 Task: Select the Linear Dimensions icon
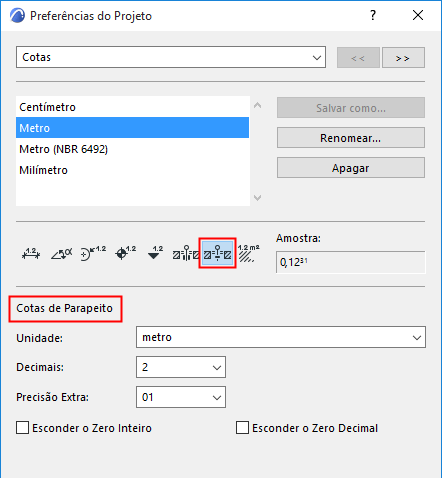(x=31, y=254)
